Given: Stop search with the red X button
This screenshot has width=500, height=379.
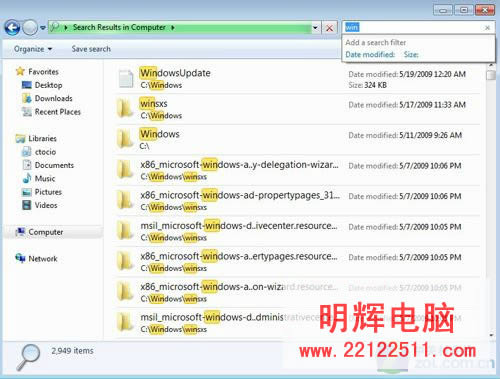Looking at the screenshot, I should 329,28.
